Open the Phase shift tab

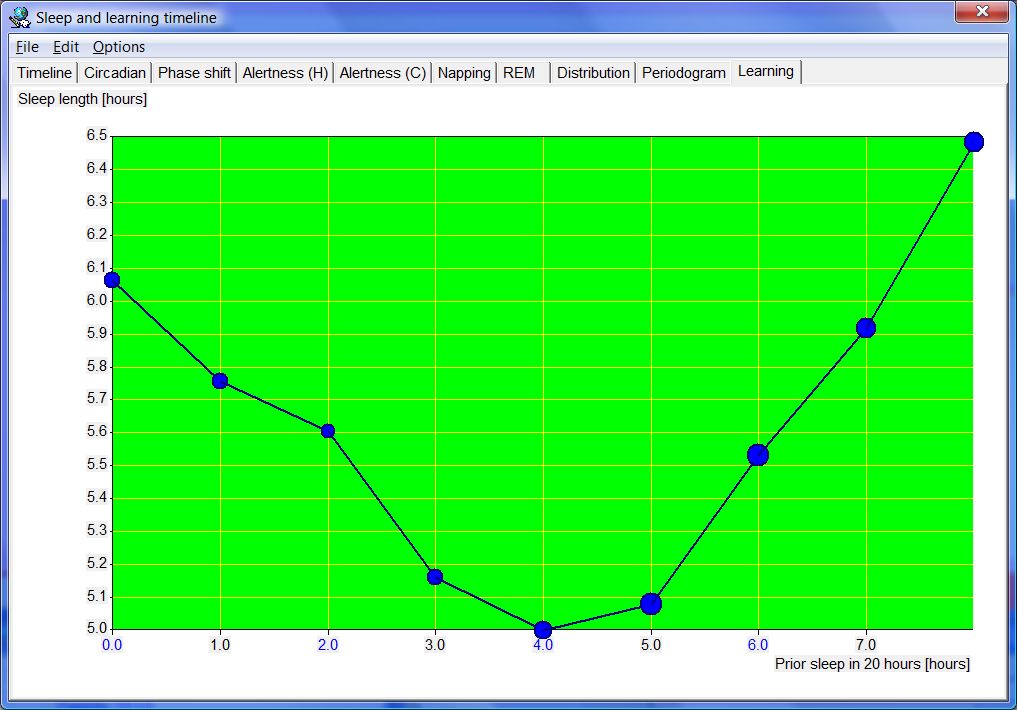click(x=194, y=73)
